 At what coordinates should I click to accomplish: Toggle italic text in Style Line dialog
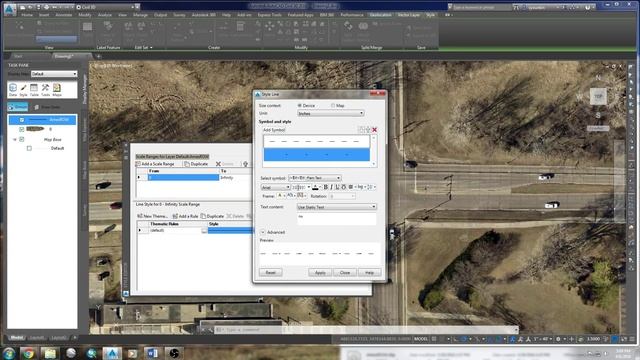[331, 187]
